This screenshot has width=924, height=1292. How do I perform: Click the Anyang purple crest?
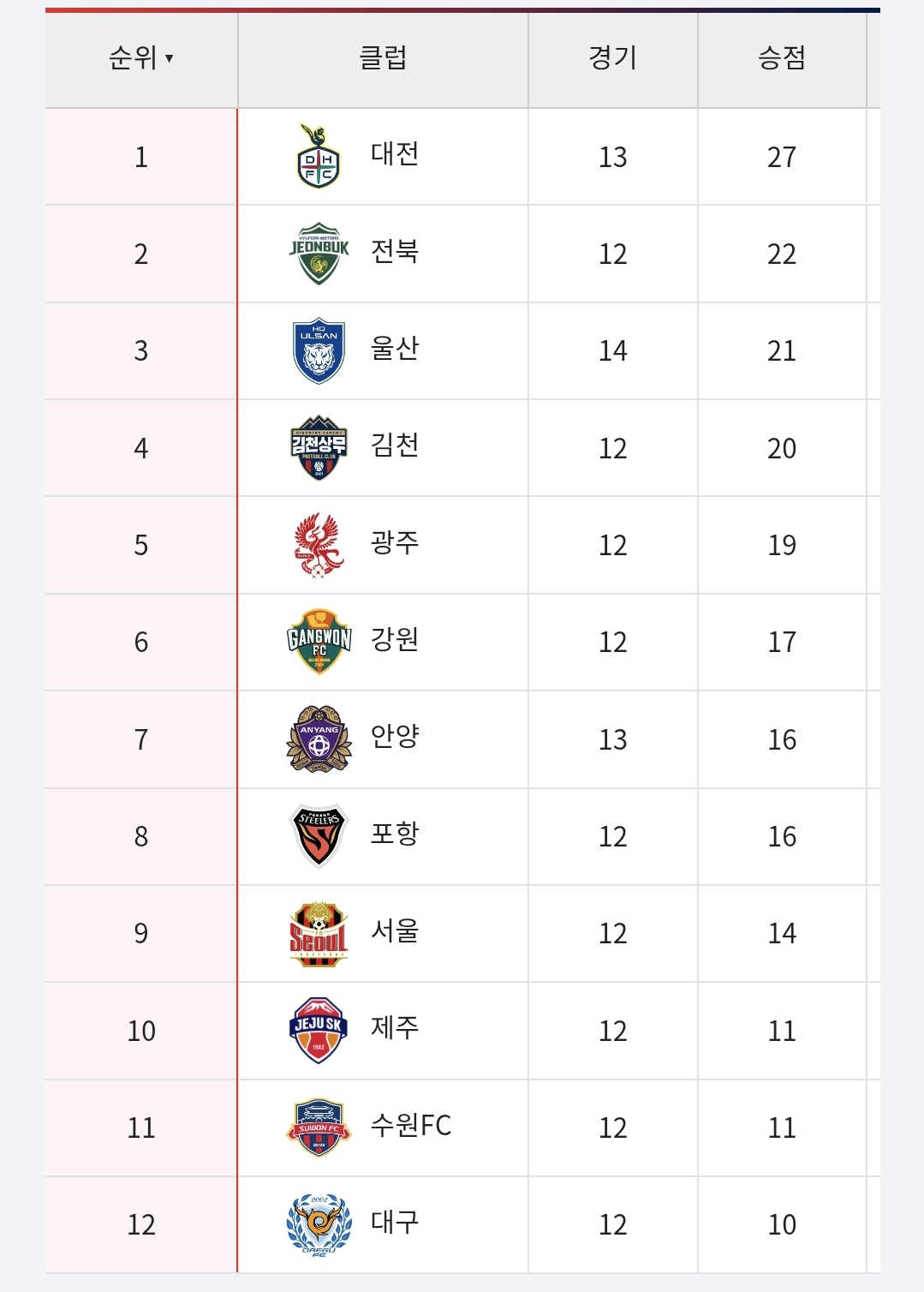click(319, 739)
